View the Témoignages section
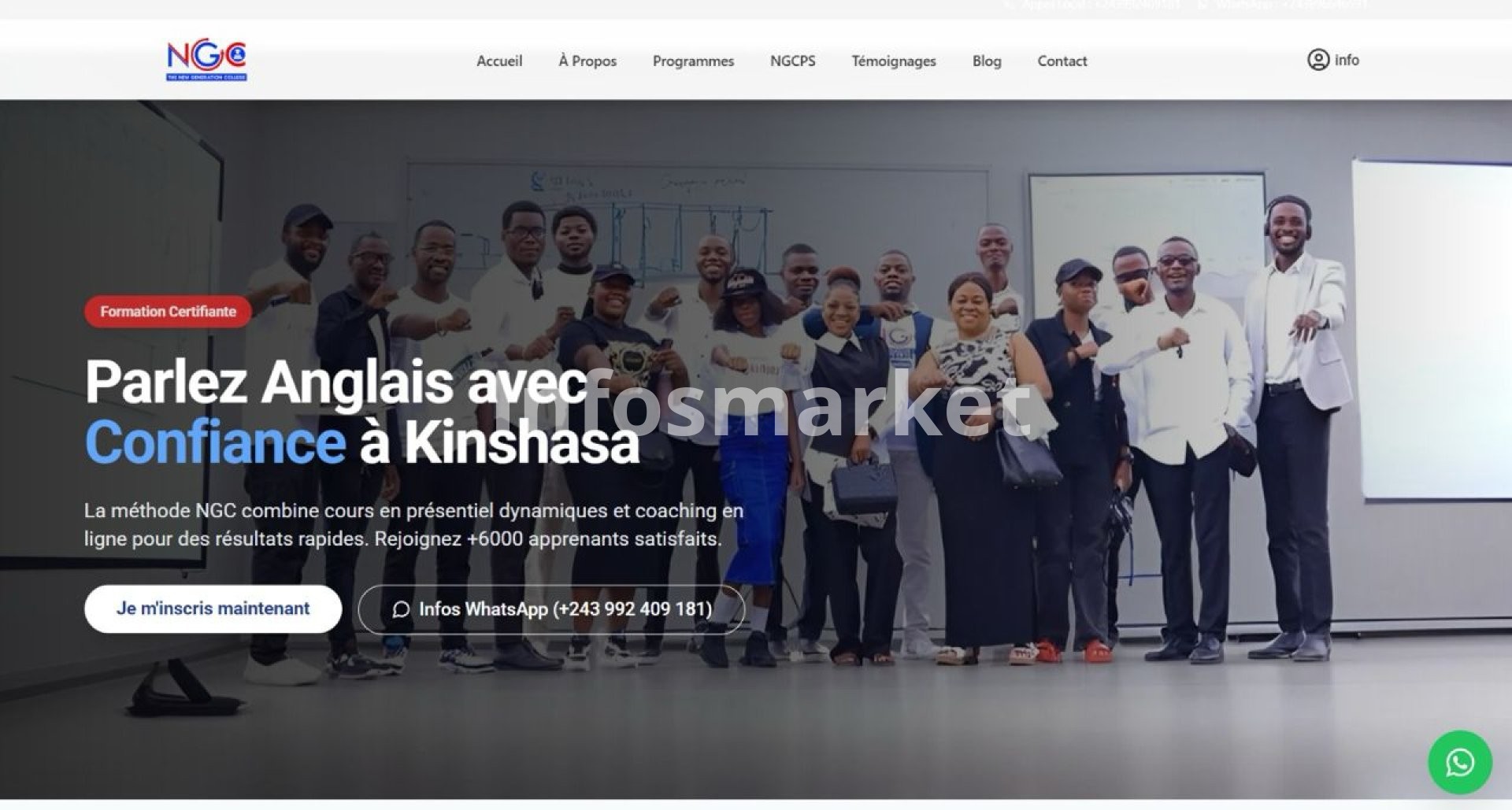 [893, 61]
